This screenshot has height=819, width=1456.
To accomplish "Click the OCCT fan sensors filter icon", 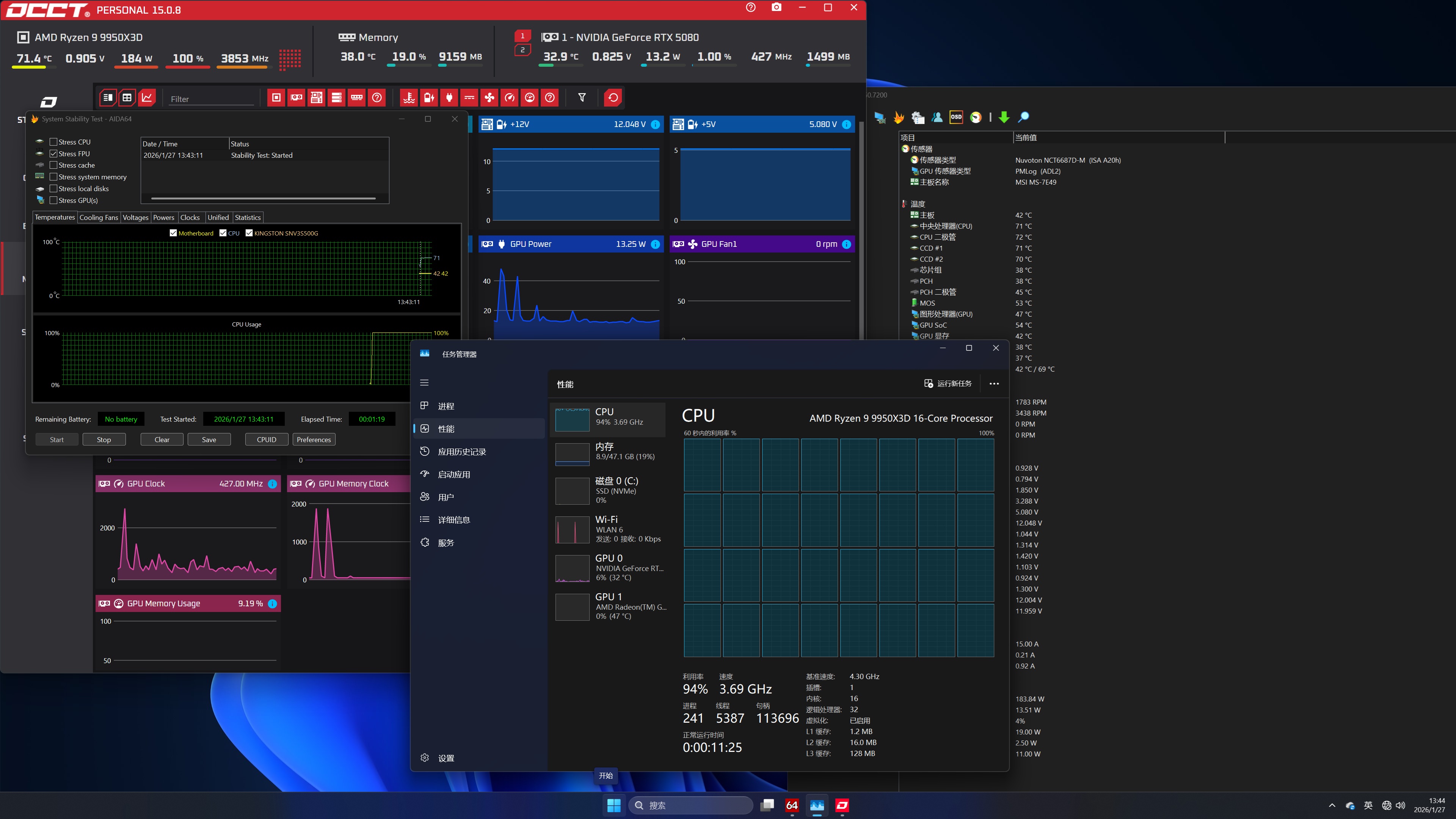I will [x=490, y=98].
